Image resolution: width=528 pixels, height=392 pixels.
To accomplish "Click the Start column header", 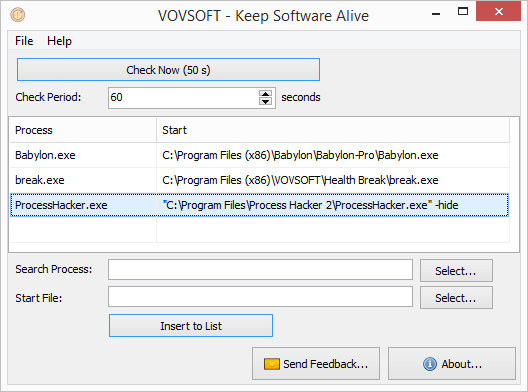I will (x=333, y=130).
